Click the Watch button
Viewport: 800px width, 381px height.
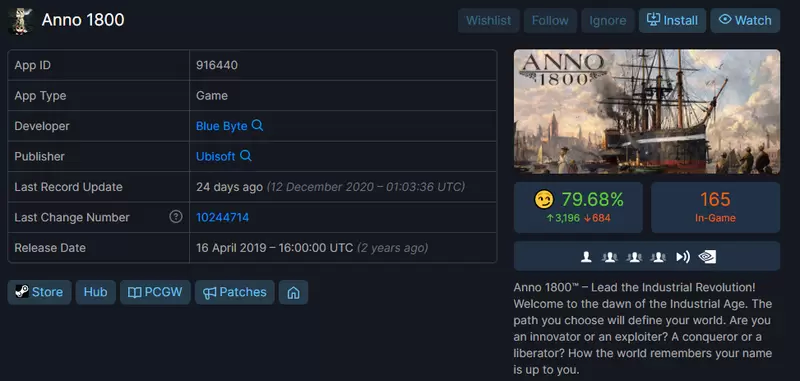point(745,20)
